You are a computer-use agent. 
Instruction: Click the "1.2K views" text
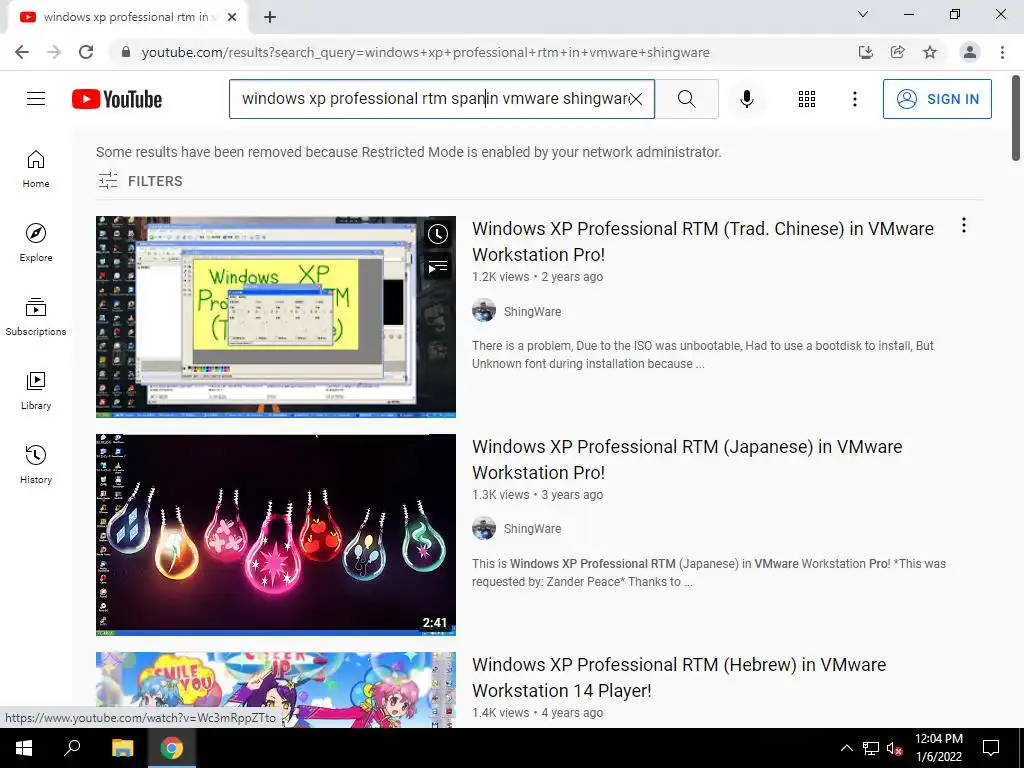pyautogui.click(x=500, y=277)
